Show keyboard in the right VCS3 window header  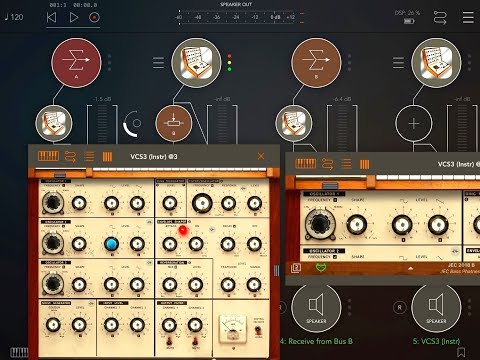pyautogui.click(x=306, y=164)
